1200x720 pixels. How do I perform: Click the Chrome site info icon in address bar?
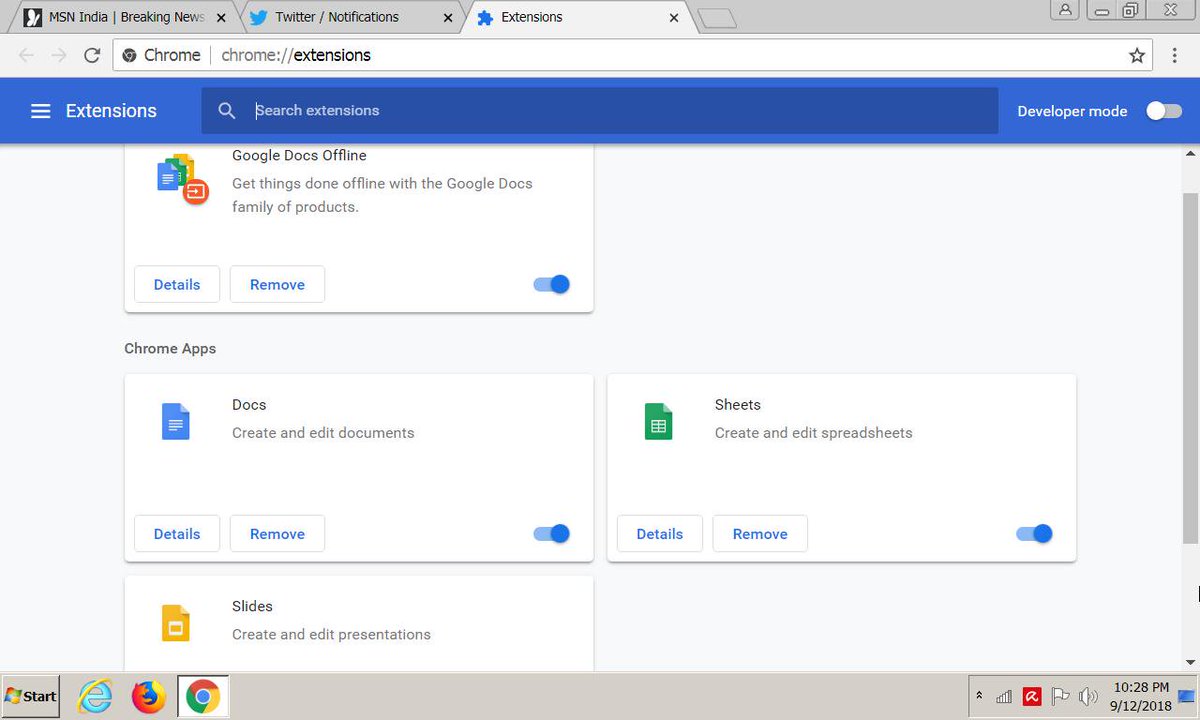coord(130,55)
